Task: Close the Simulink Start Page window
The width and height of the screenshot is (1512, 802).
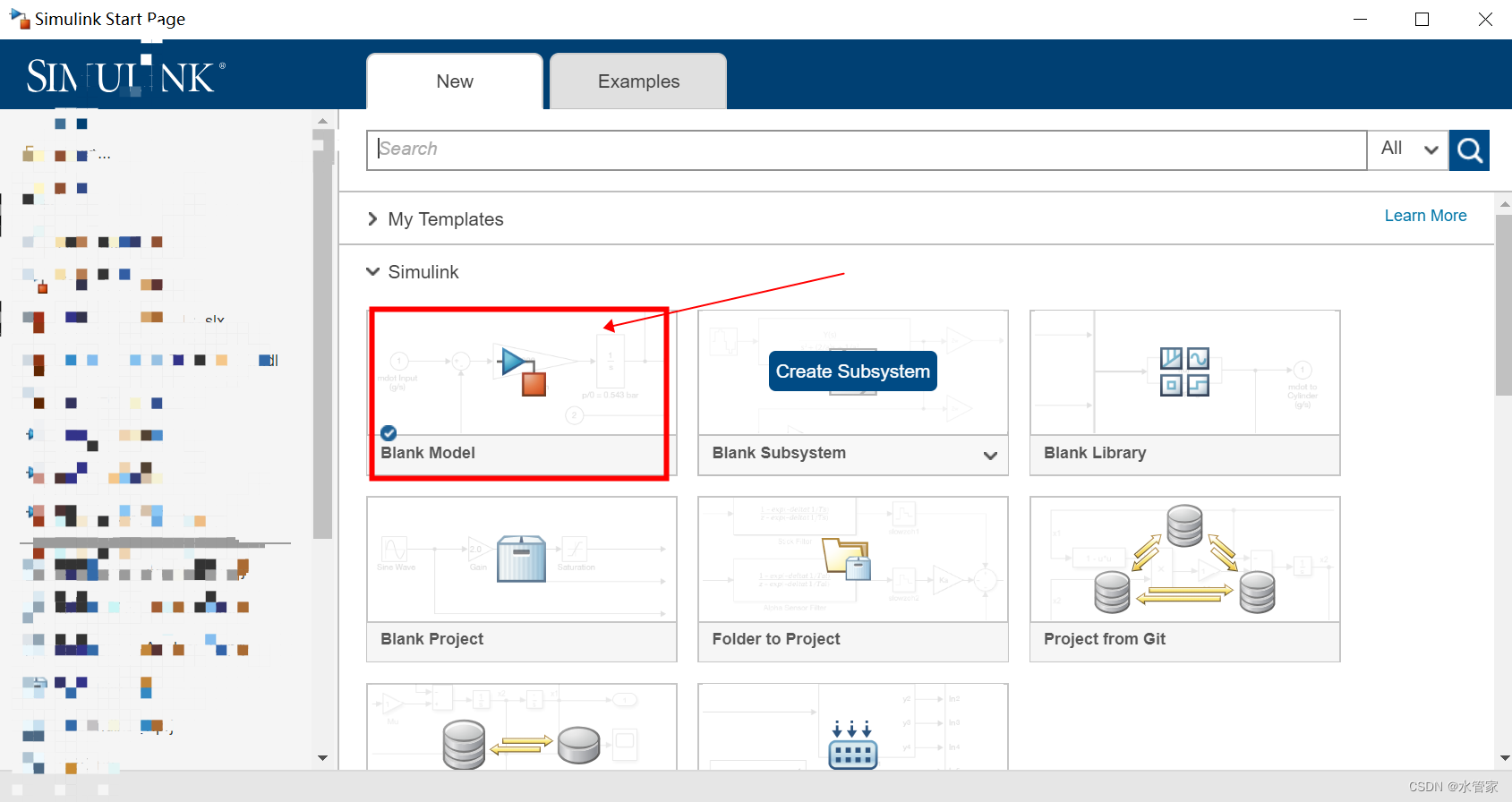Action: [x=1485, y=19]
